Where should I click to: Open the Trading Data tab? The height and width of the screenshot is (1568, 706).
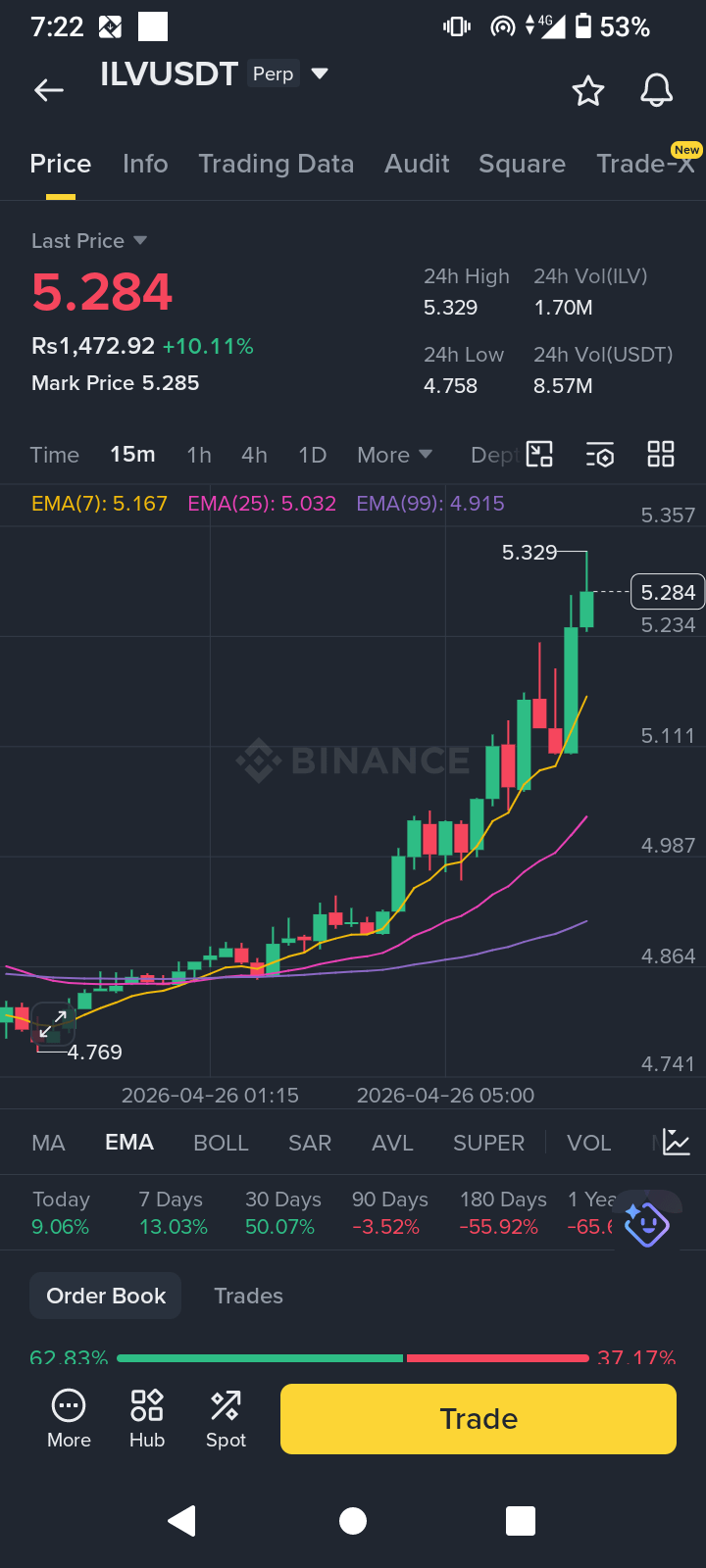(277, 164)
